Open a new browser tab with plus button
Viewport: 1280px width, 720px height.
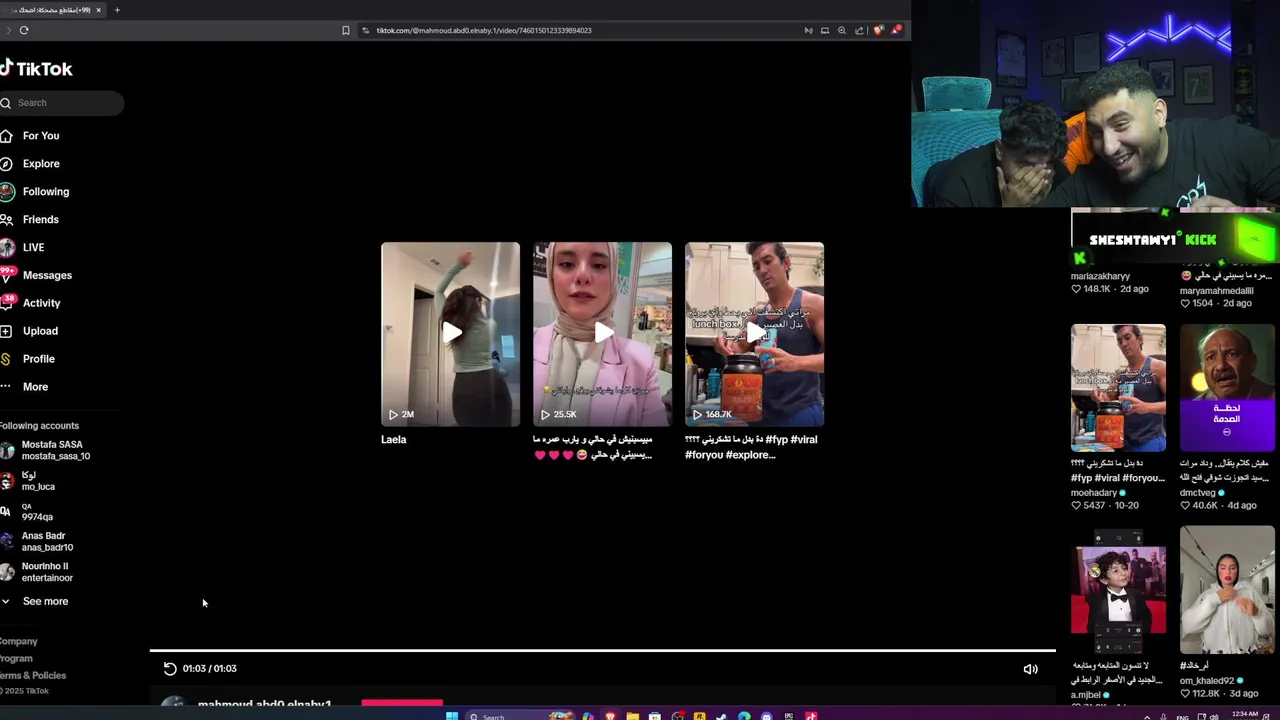pyautogui.click(x=117, y=10)
